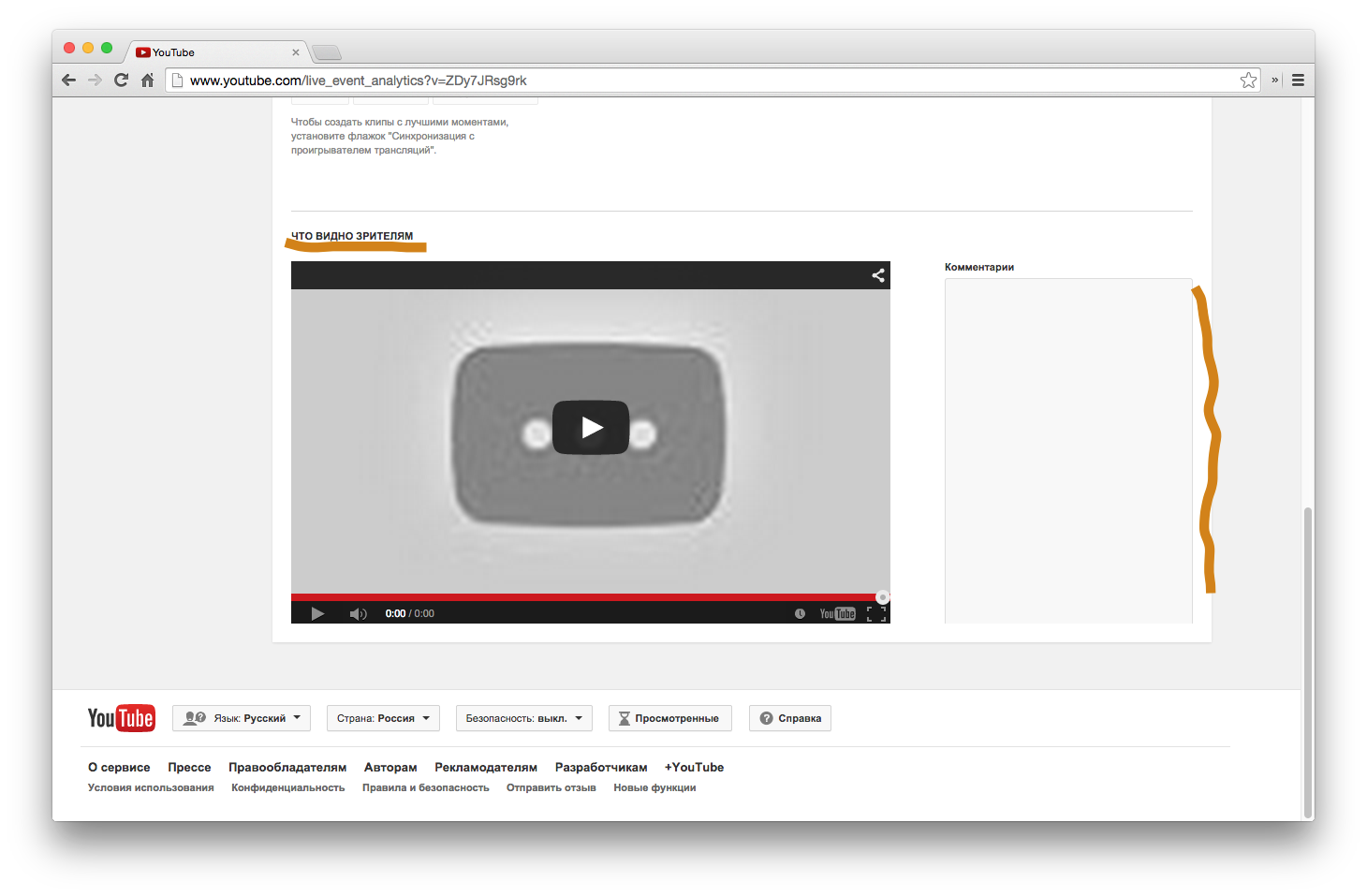The height and width of the screenshot is (896, 1367).
Task: Click the YouTube logo in the page footer
Action: click(x=121, y=718)
